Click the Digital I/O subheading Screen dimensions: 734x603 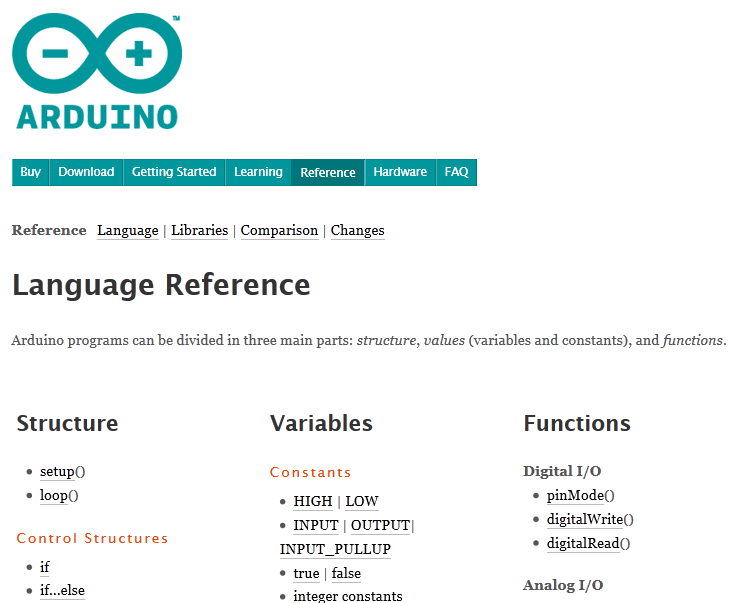[x=562, y=471]
